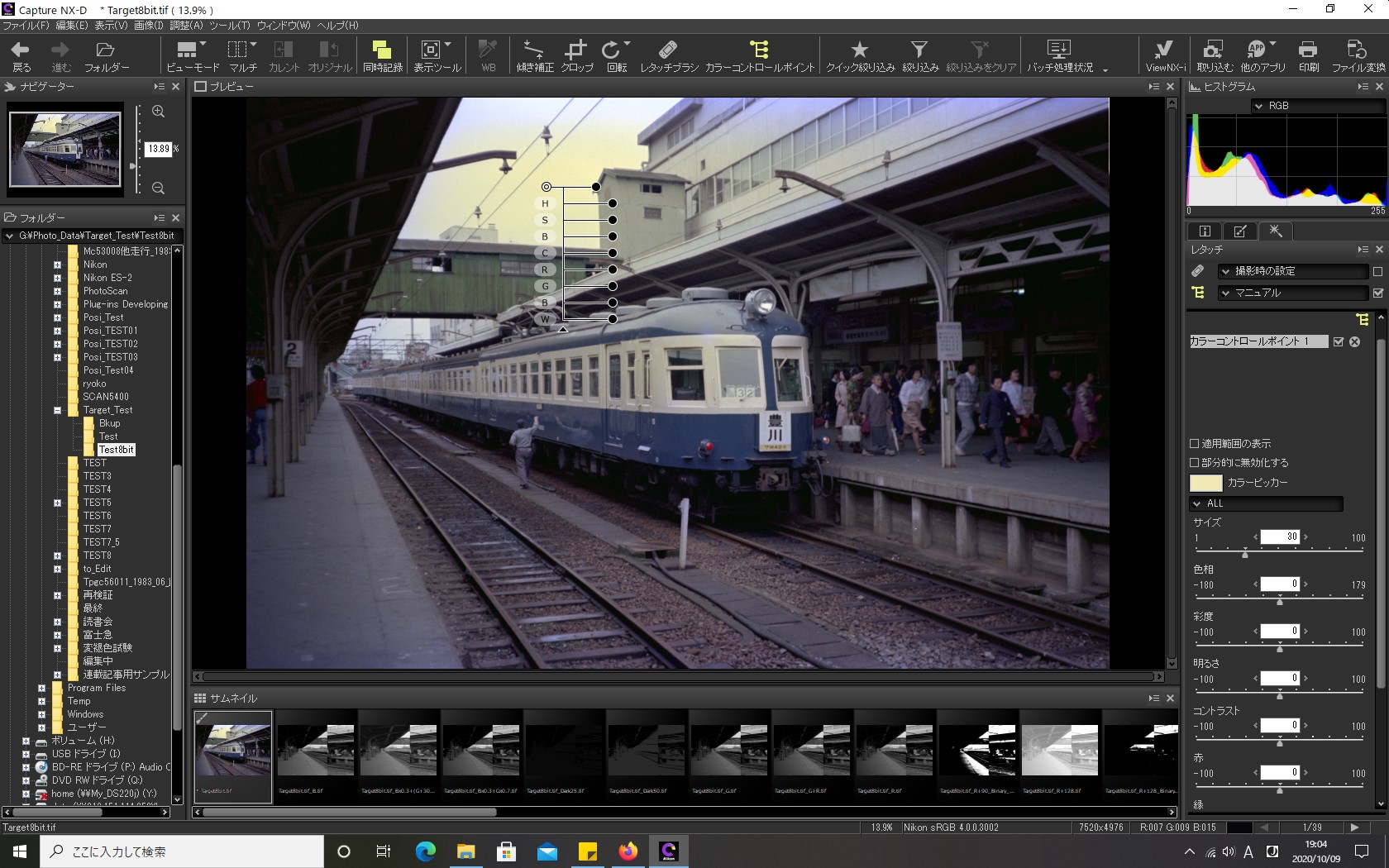1389x868 pixels.
Task: Open the 表示(V) menu
Action: tap(111, 26)
